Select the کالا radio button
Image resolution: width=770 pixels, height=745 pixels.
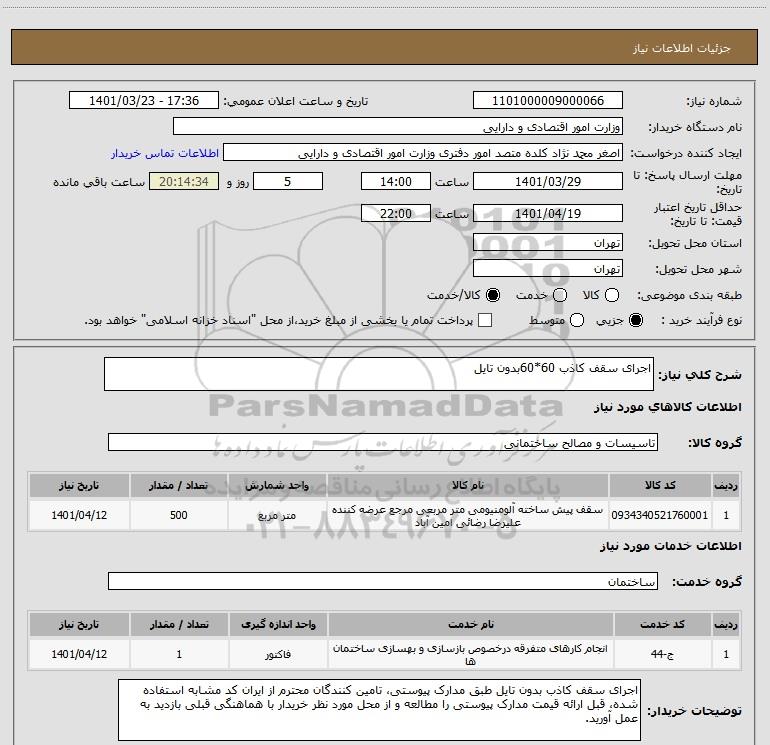pyautogui.click(x=612, y=295)
